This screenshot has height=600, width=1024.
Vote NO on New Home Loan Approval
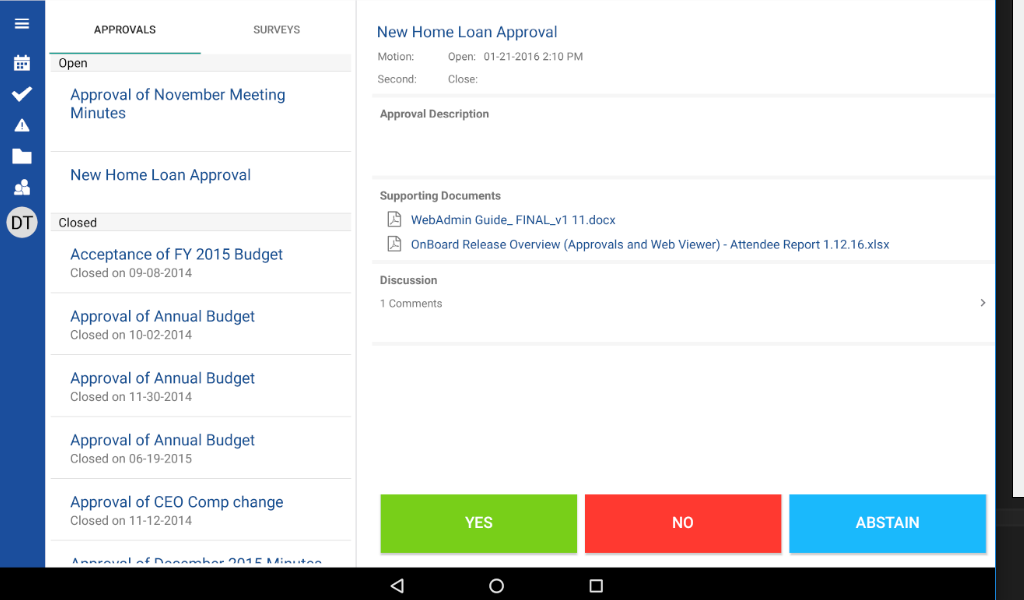(682, 523)
